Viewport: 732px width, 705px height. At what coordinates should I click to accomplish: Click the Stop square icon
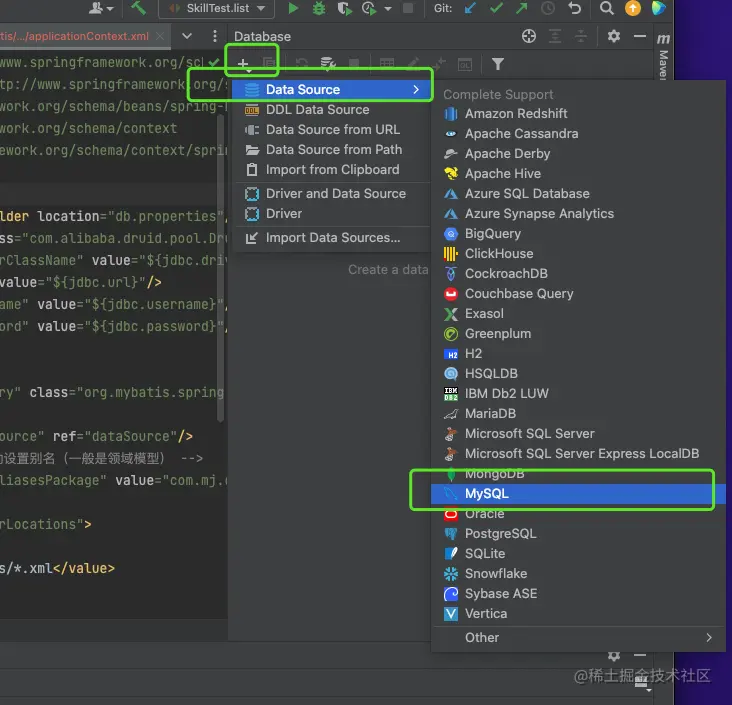408,8
